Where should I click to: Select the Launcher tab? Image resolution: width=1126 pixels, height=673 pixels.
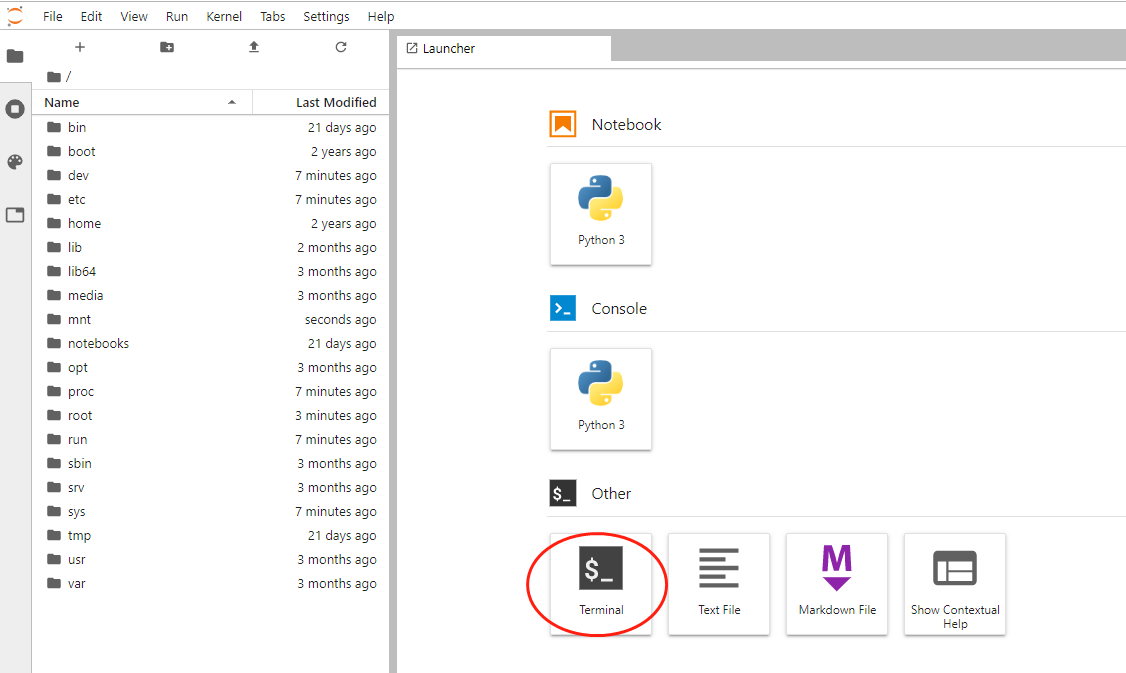click(448, 49)
